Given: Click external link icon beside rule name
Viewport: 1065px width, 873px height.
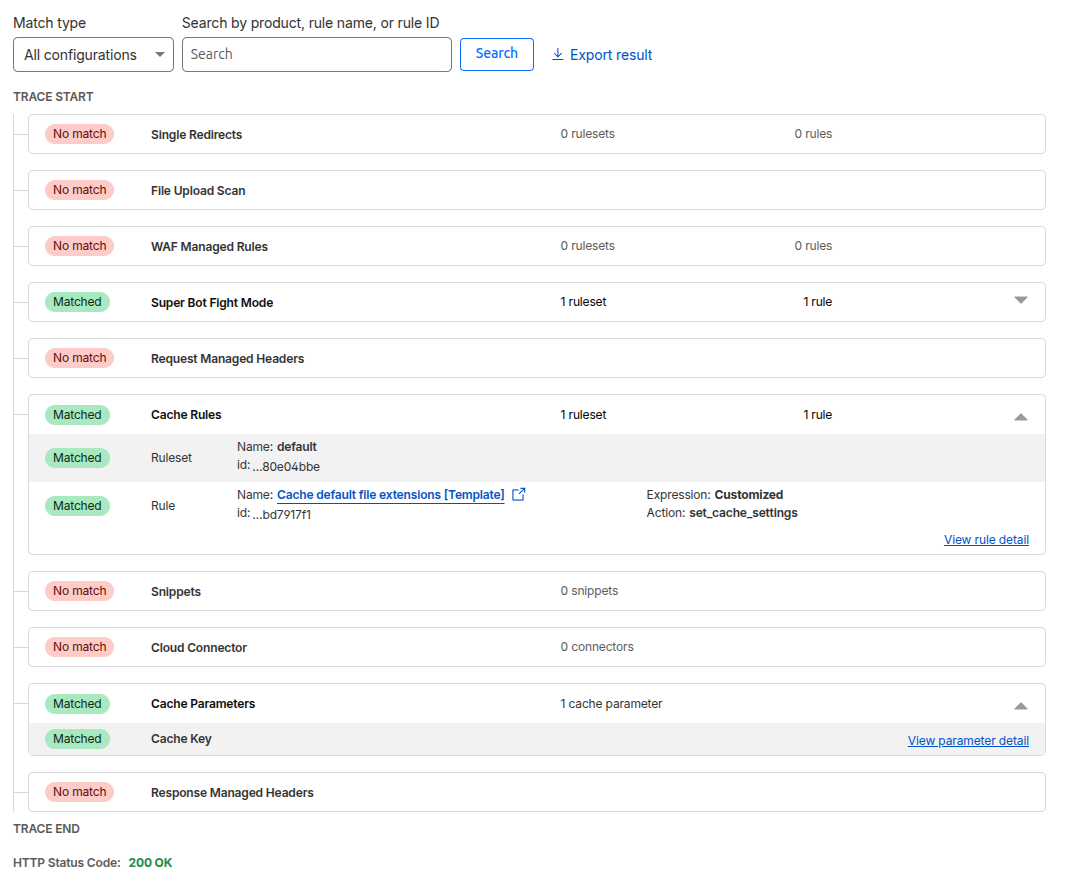Looking at the screenshot, I should [519, 494].
